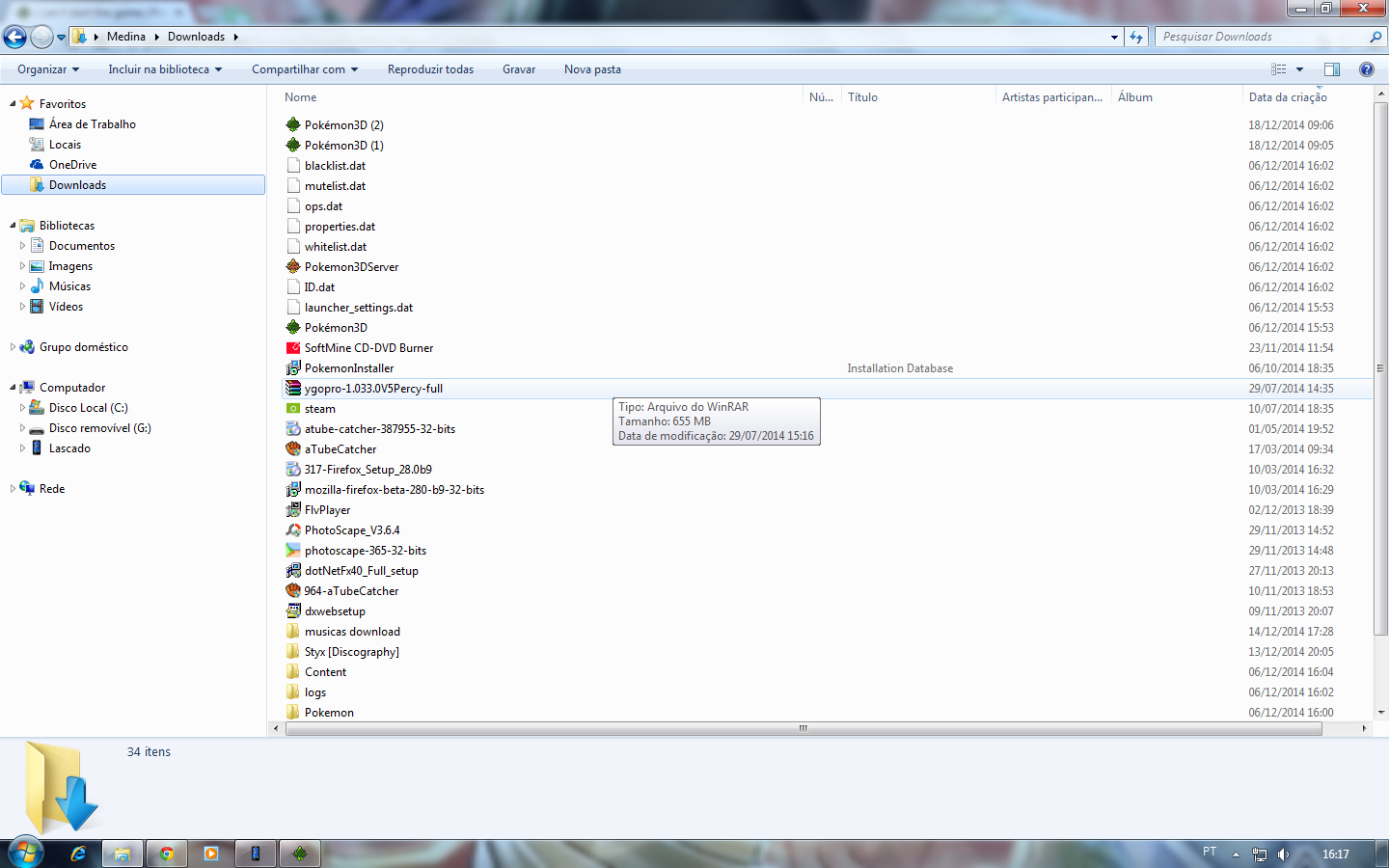Image resolution: width=1389 pixels, height=868 pixels.
Task: Select SoftMine CD-DVD Burner icon
Action: click(293, 347)
